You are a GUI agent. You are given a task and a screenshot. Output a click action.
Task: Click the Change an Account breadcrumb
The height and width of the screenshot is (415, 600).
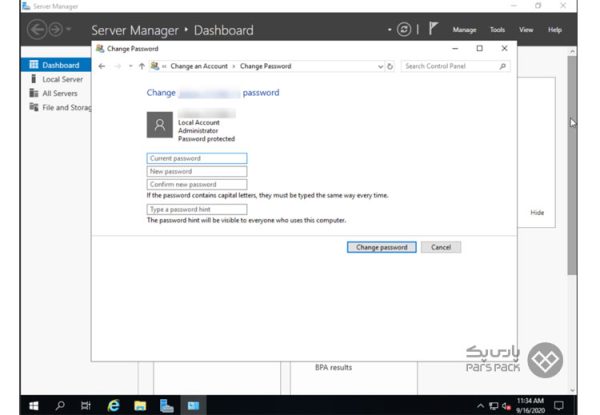pos(200,66)
